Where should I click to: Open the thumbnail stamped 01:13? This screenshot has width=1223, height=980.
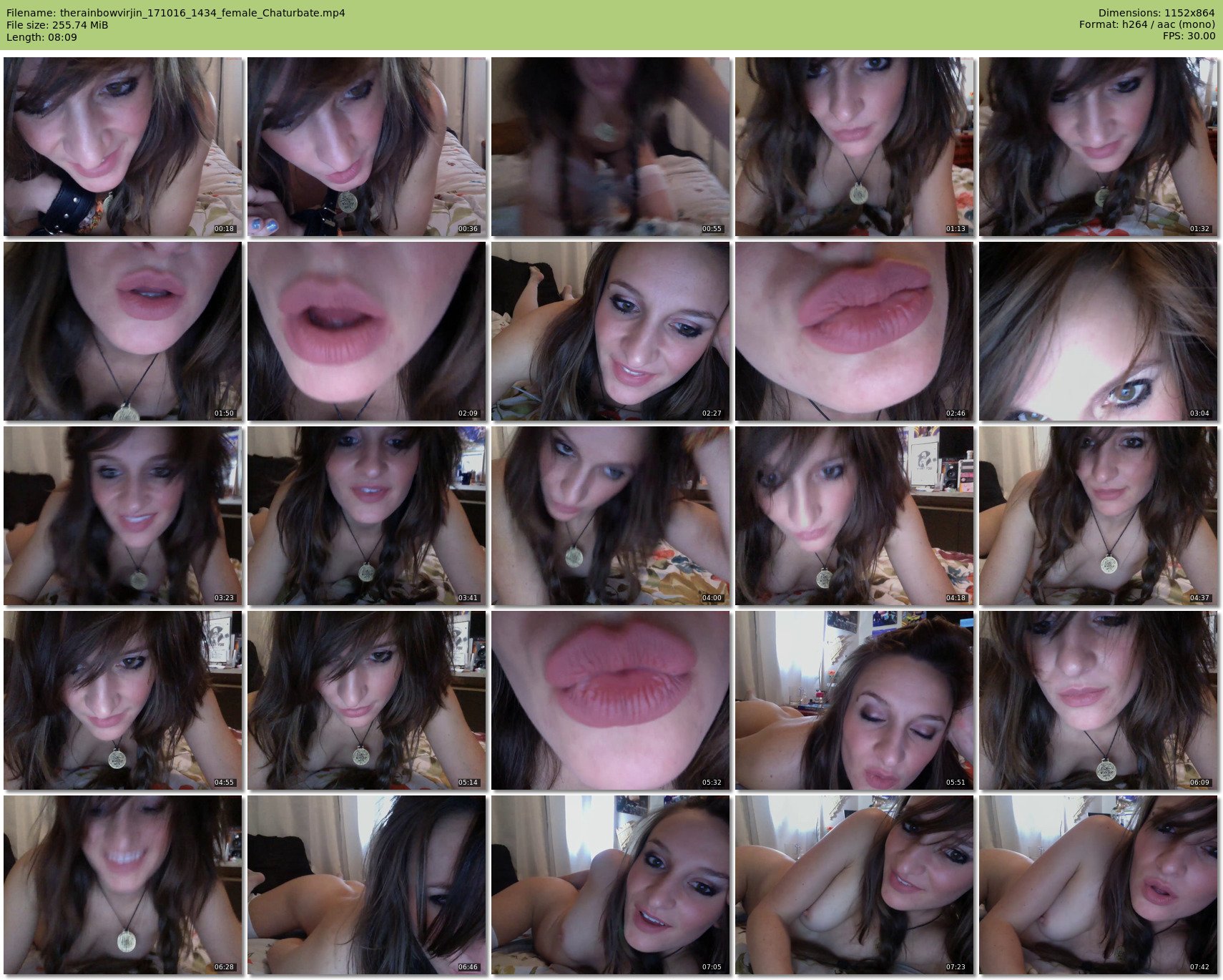(855, 147)
